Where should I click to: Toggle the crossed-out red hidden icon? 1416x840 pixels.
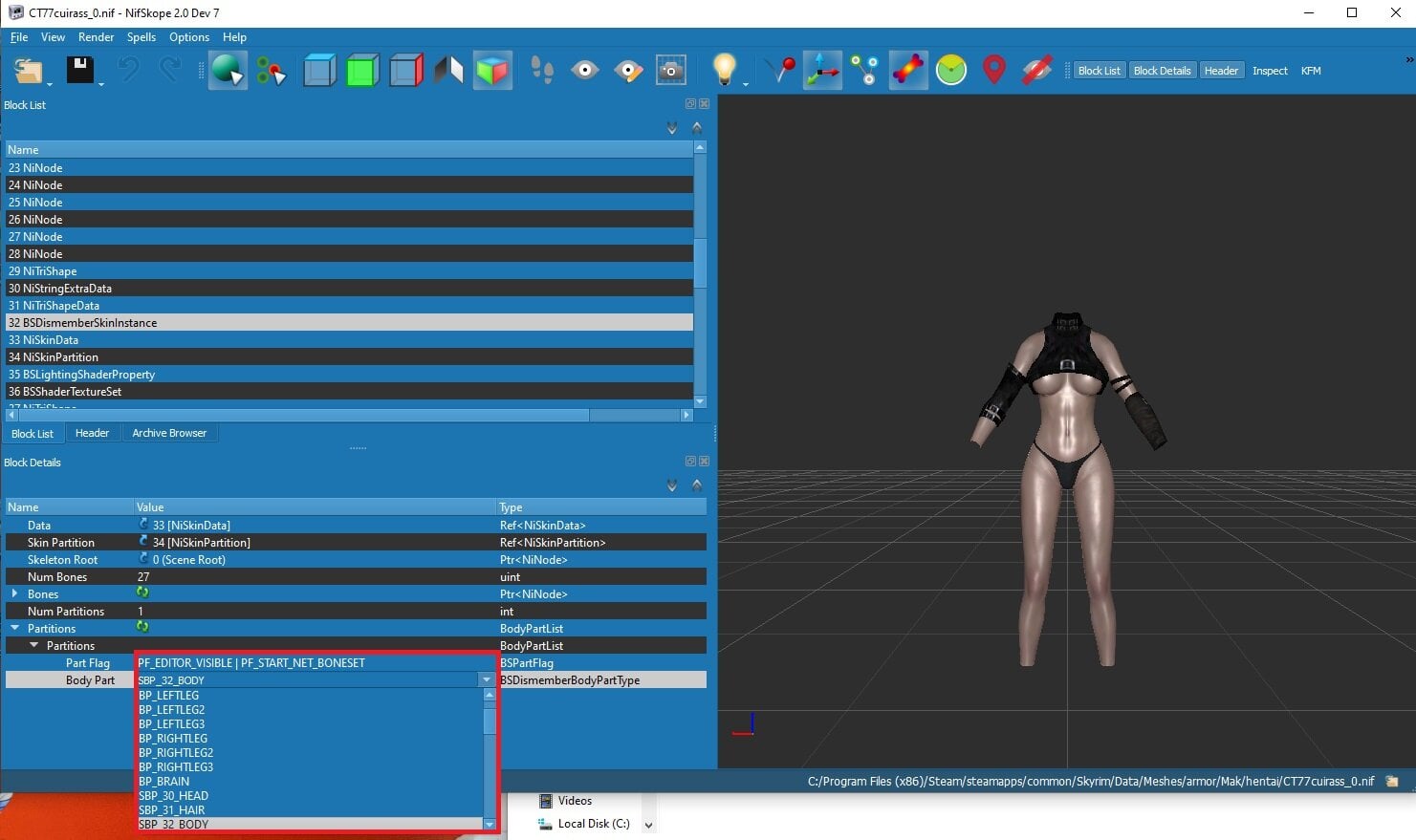pos(1037,70)
